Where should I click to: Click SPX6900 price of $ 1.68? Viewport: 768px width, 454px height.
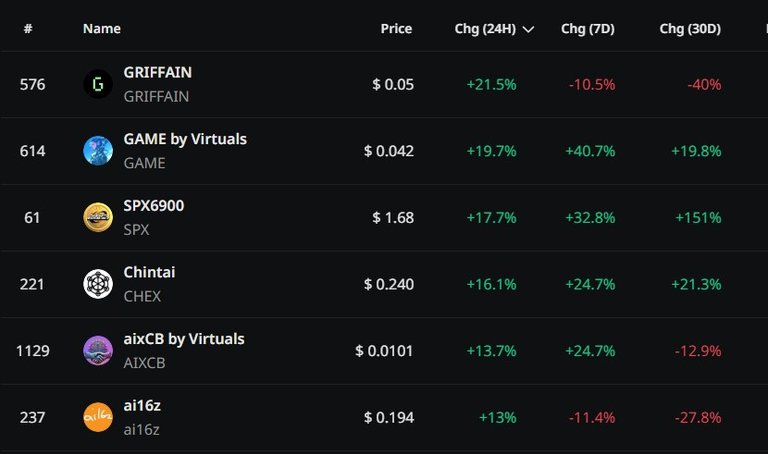pos(393,217)
